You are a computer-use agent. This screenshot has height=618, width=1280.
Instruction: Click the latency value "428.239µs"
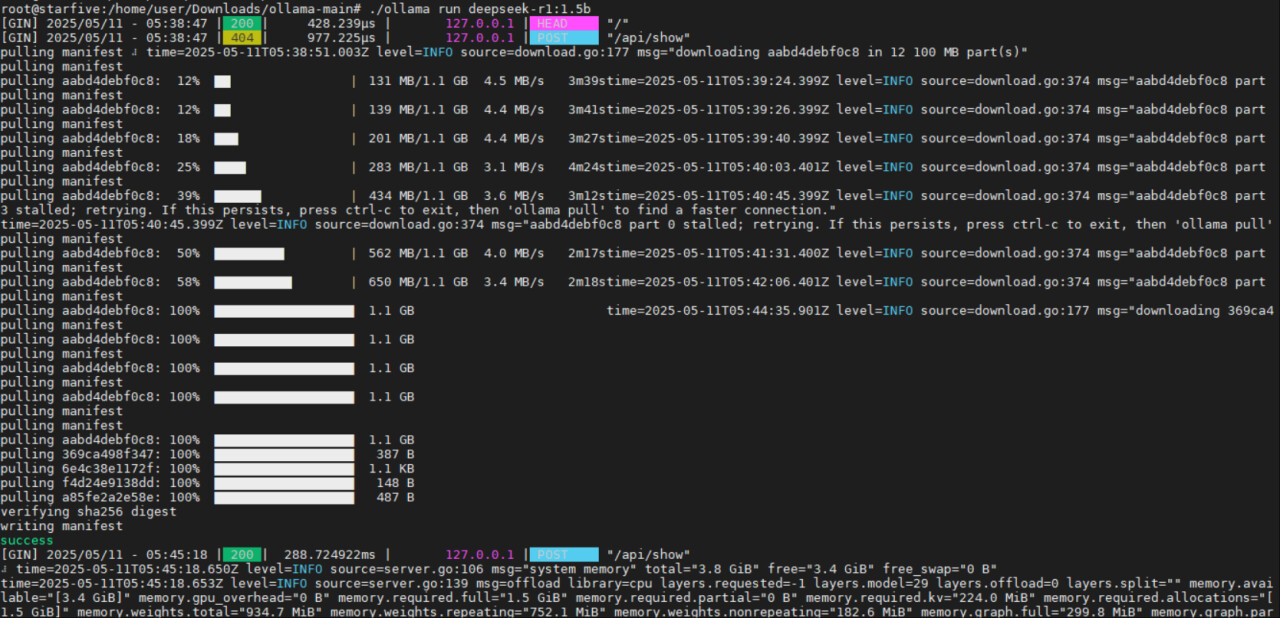click(x=343, y=23)
